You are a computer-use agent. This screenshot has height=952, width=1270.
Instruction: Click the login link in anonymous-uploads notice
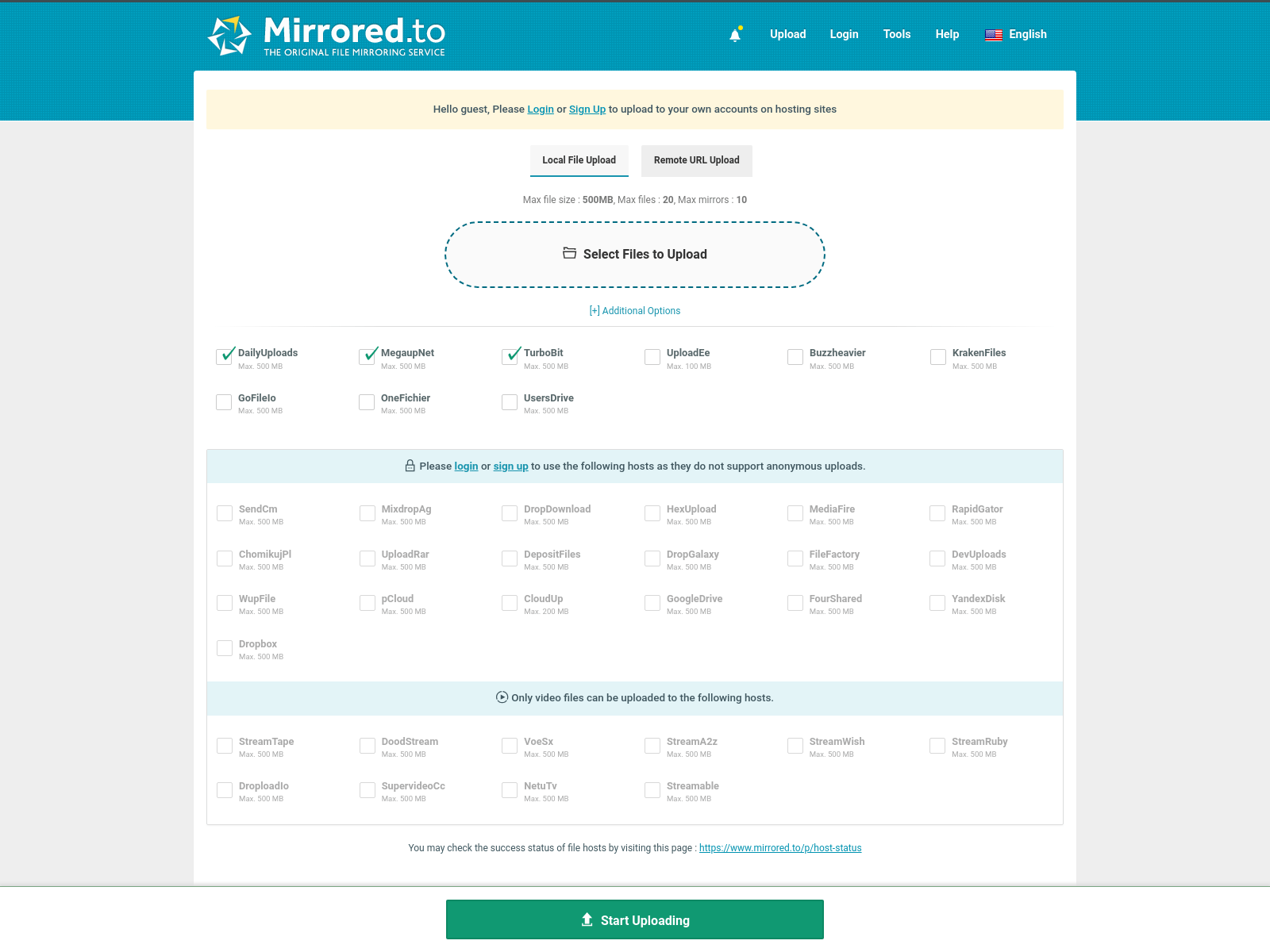click(x=466, y=466)
